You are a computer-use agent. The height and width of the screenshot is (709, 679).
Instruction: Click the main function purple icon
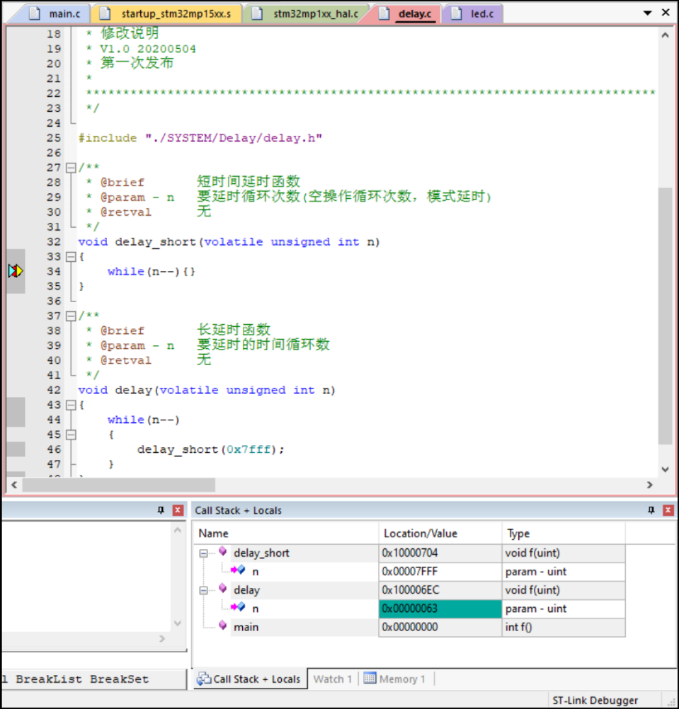click(x=222, y=625)
